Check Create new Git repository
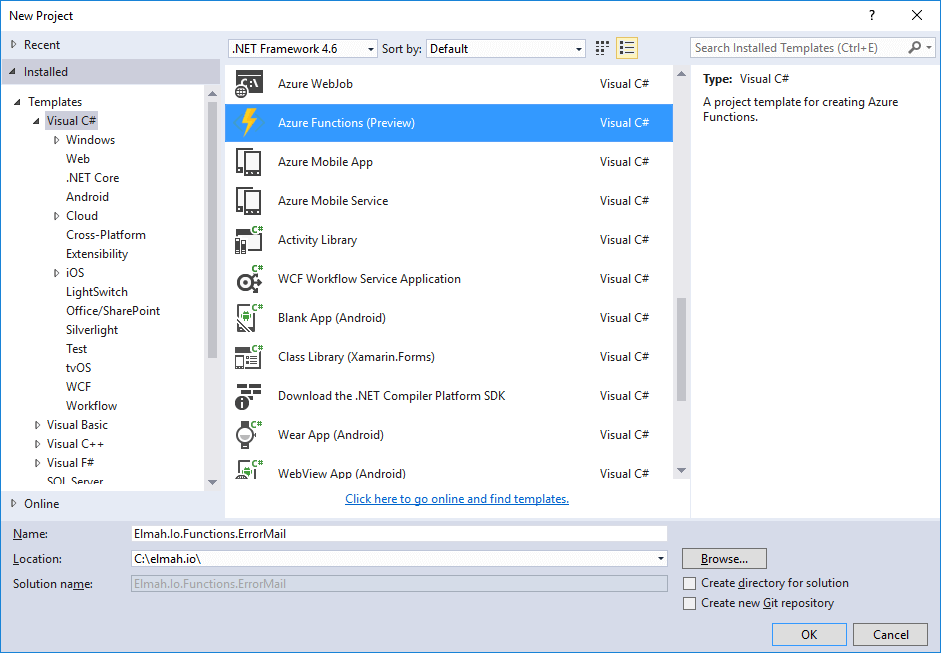941x653 pixels. [690, 603]
